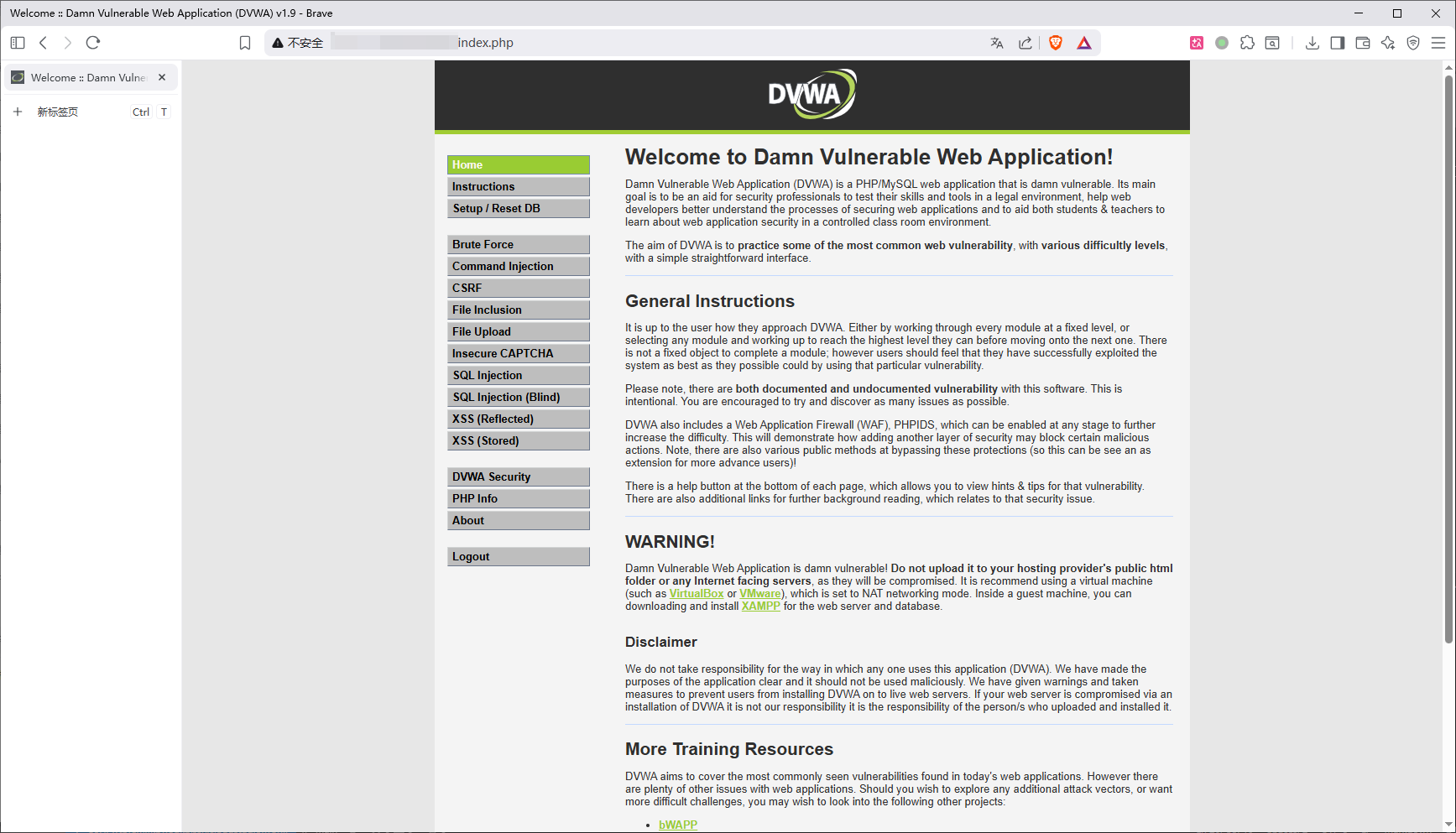Open the Setup / Reset DB page
The height and width of the screenshot is (833, 1456).
tap(519, 208)
